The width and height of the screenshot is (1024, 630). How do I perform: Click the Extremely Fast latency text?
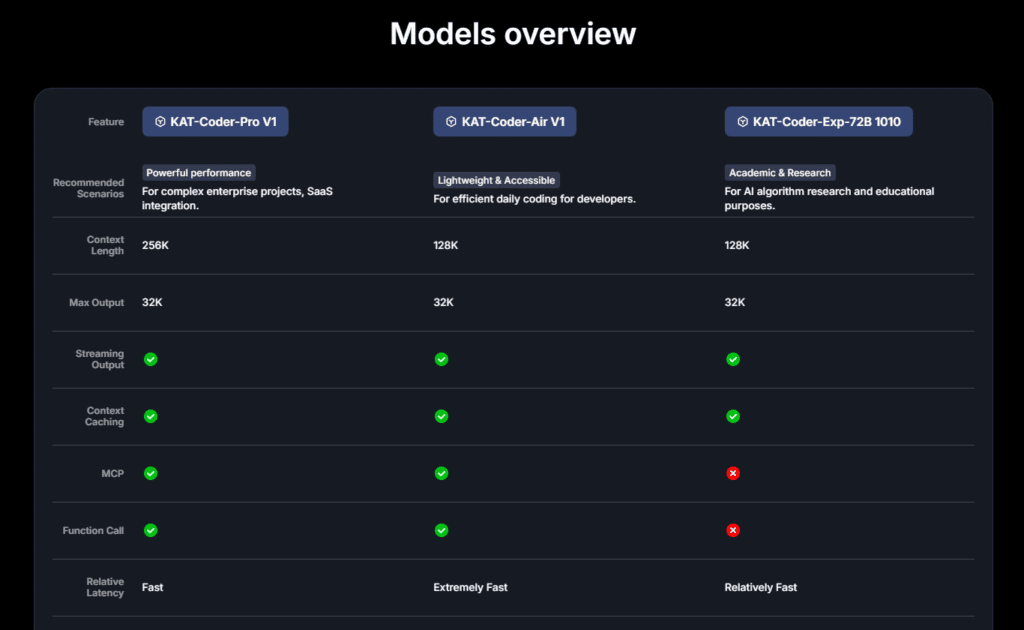470,587
